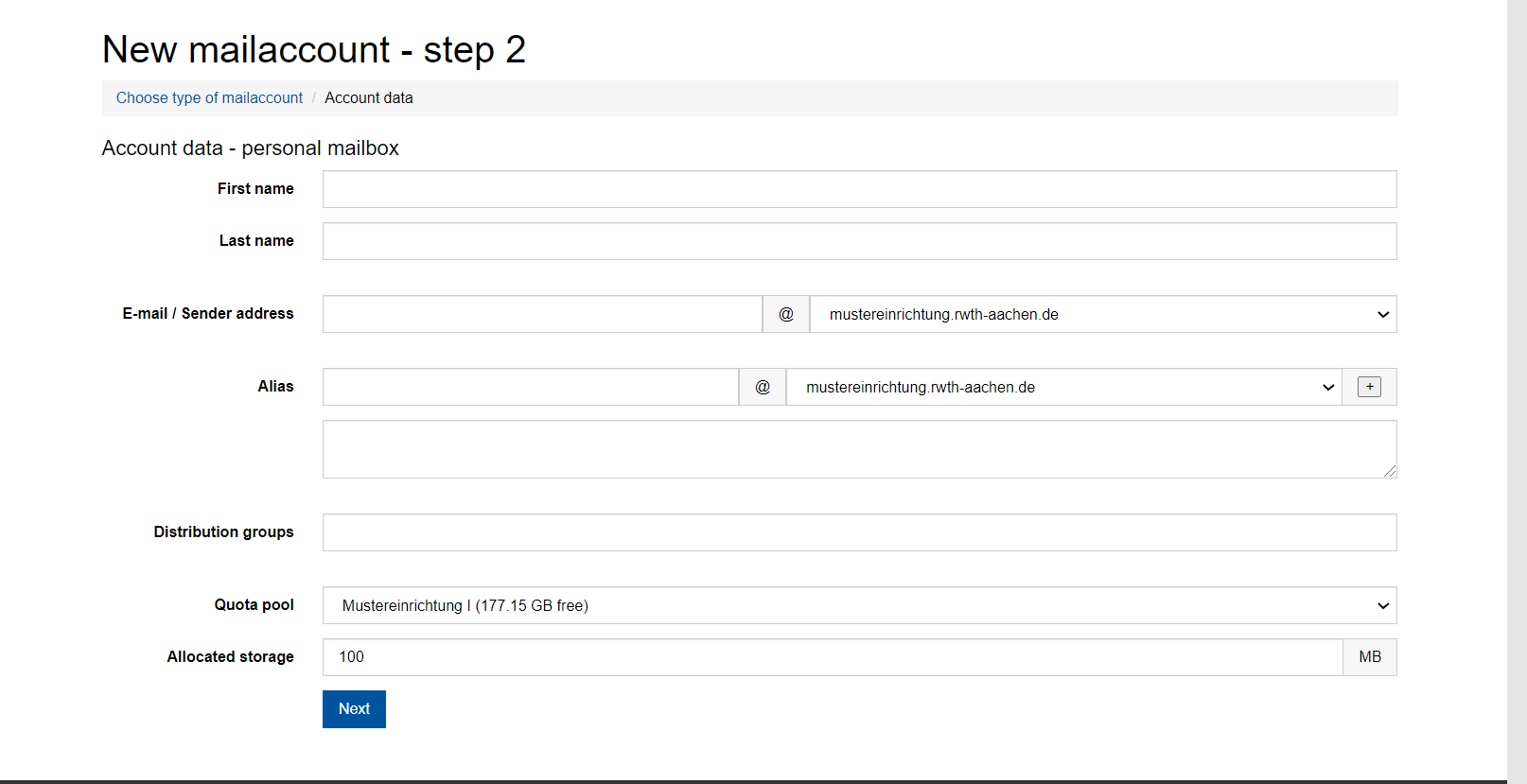
Task: Go back to Choose type of mailaccount
Action: [209, 98]
